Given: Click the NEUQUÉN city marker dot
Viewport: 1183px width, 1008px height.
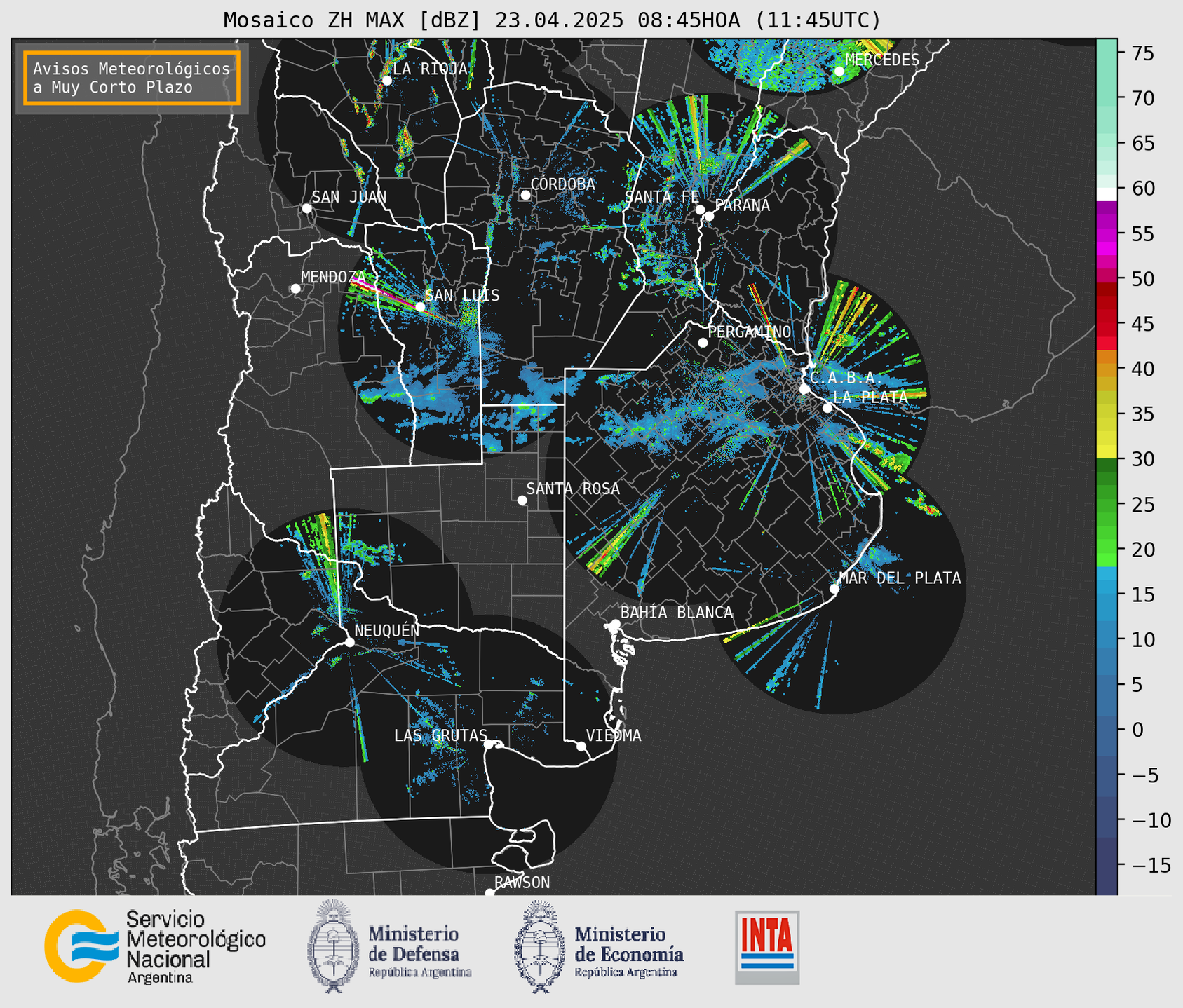Looking at the screenshot, I should tap(349, 642).
